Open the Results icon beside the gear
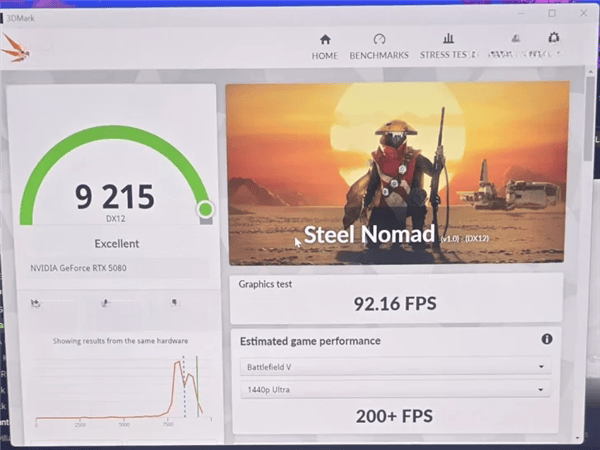 (516, 38)
